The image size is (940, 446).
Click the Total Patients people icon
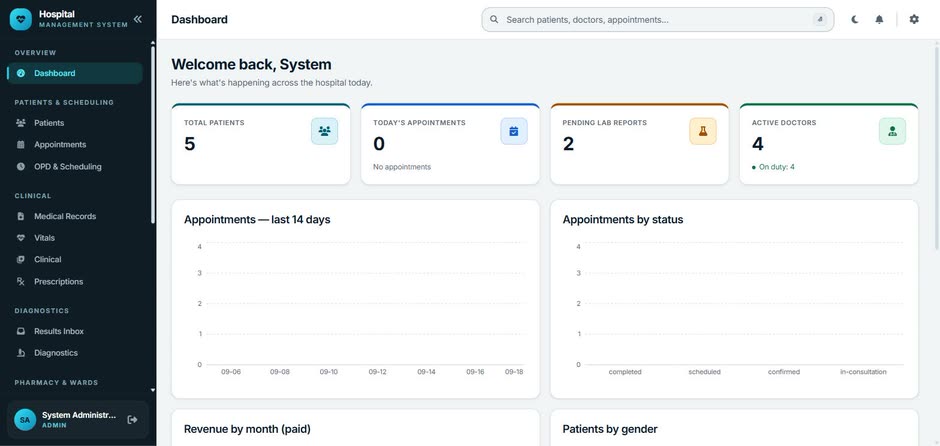tap(324, 131)
